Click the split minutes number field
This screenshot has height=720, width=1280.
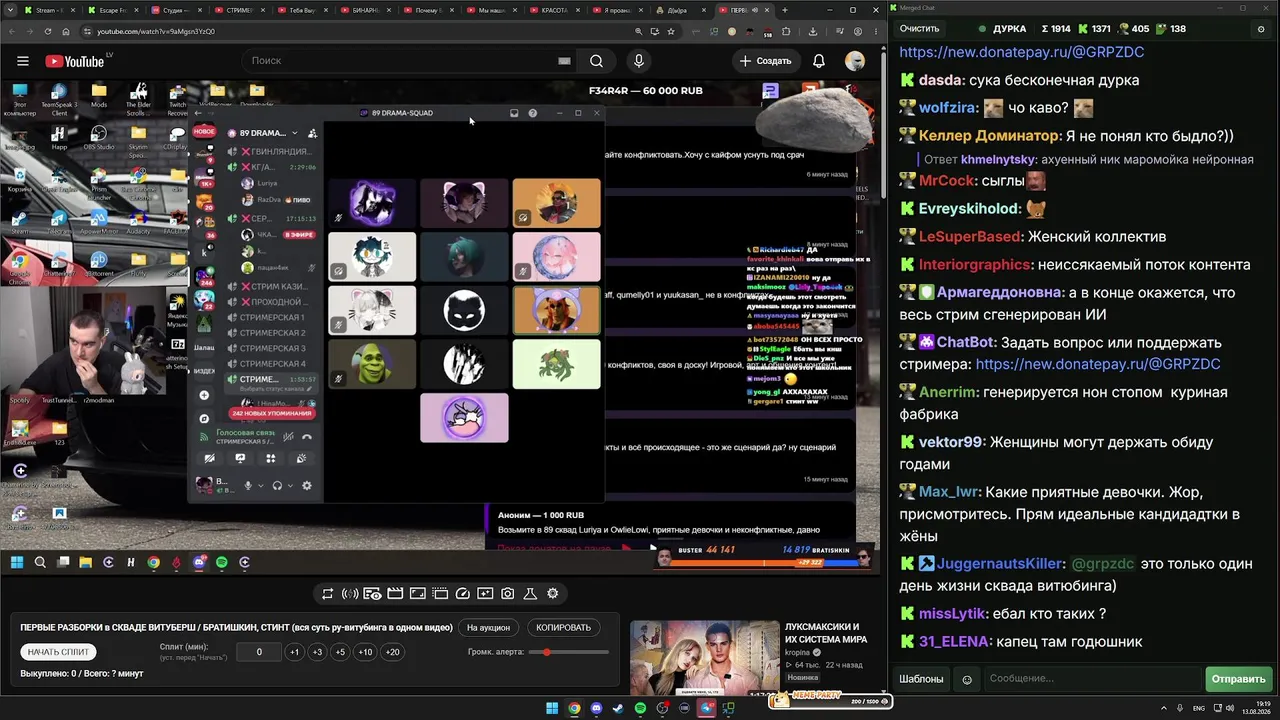click(x=259, y=652)
